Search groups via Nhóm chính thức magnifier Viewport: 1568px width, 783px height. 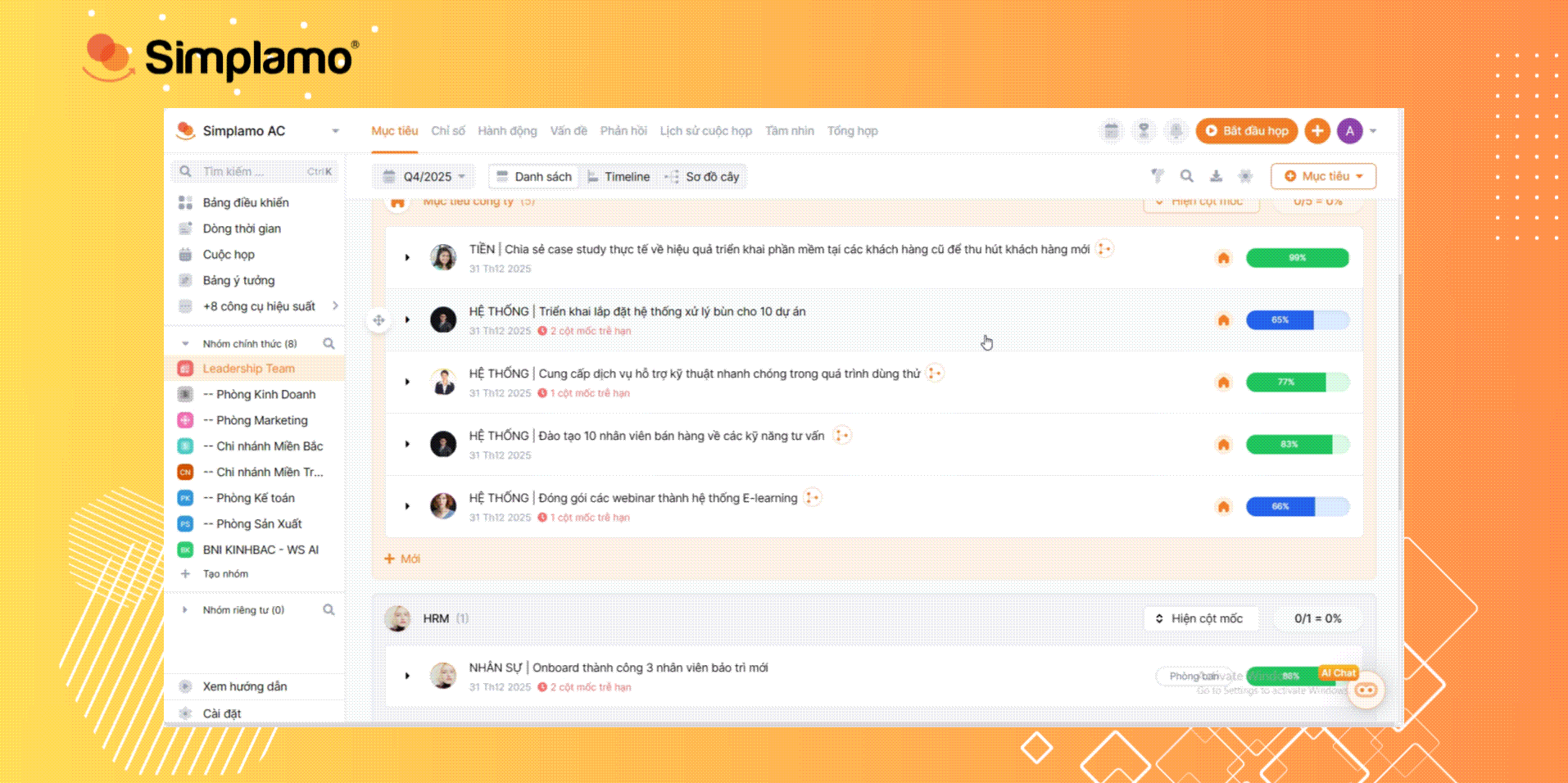(329, 344)
